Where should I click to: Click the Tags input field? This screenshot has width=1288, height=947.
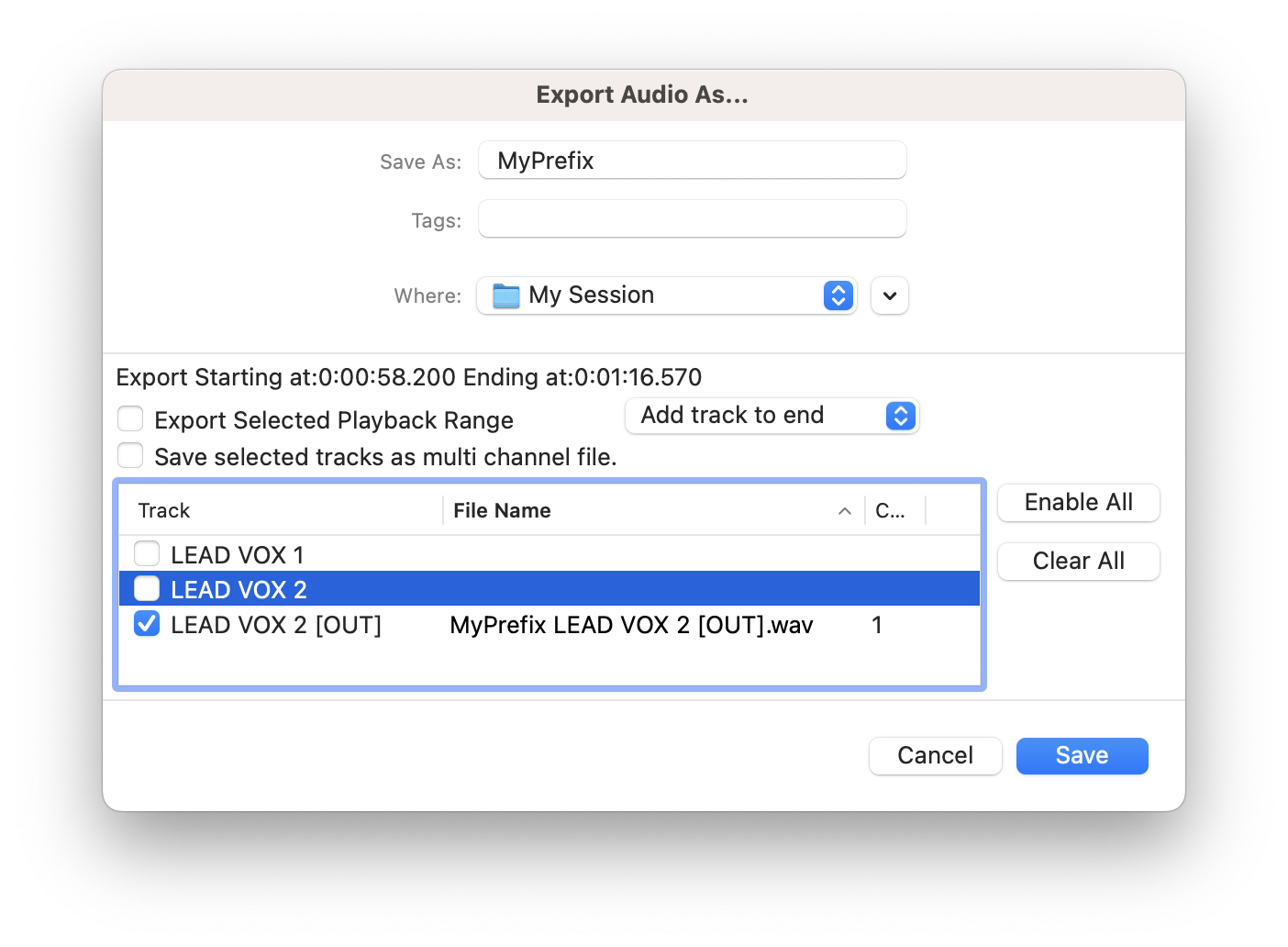[692, 219]
